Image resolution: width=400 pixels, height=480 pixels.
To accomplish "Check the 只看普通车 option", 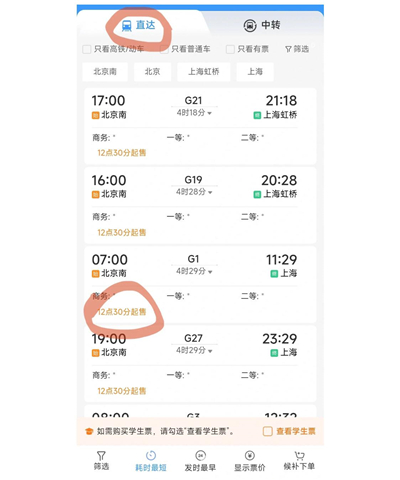I will 164,49.
